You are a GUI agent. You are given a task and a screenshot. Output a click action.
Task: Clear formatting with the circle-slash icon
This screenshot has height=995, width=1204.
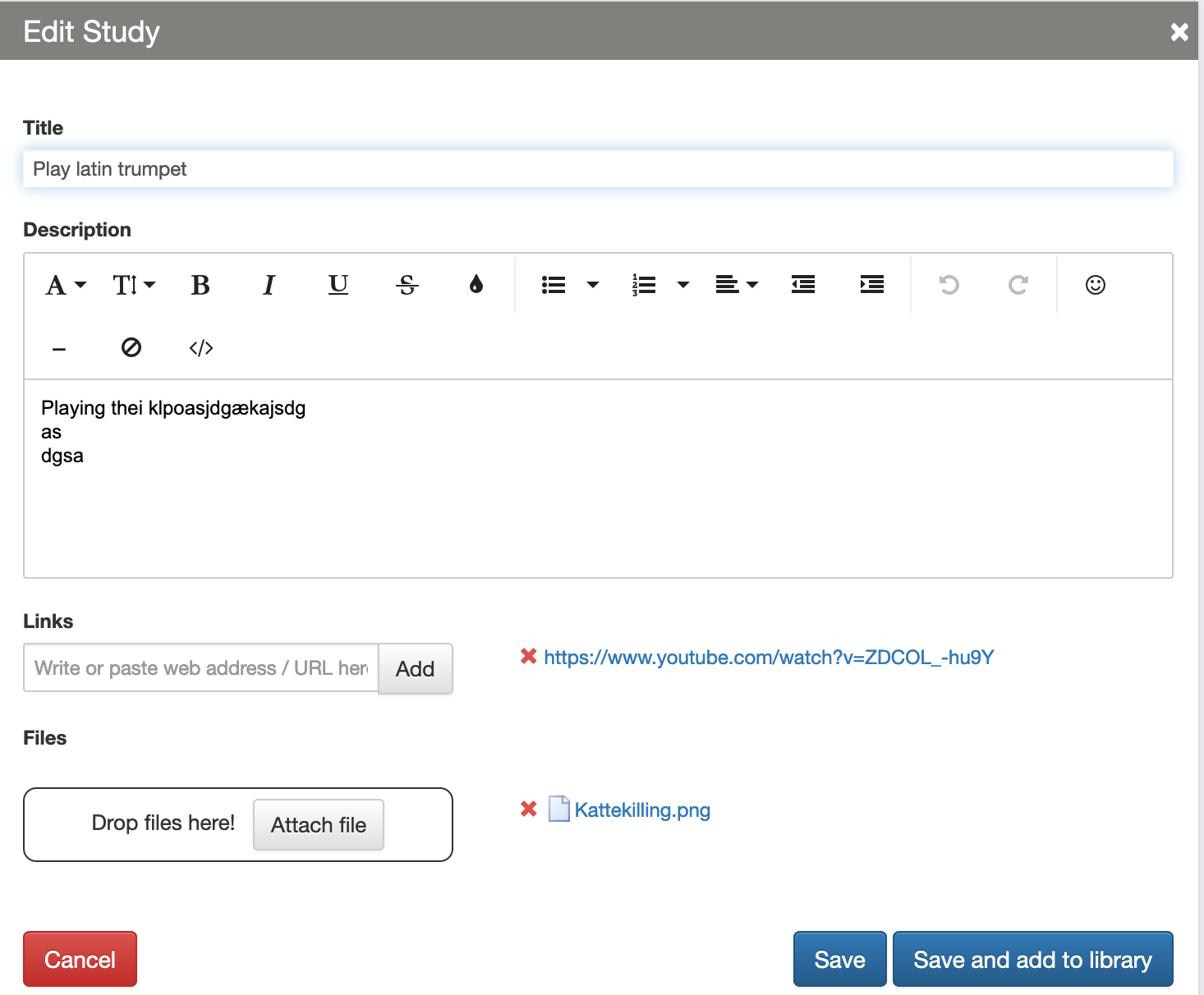[x=131, y=348]
